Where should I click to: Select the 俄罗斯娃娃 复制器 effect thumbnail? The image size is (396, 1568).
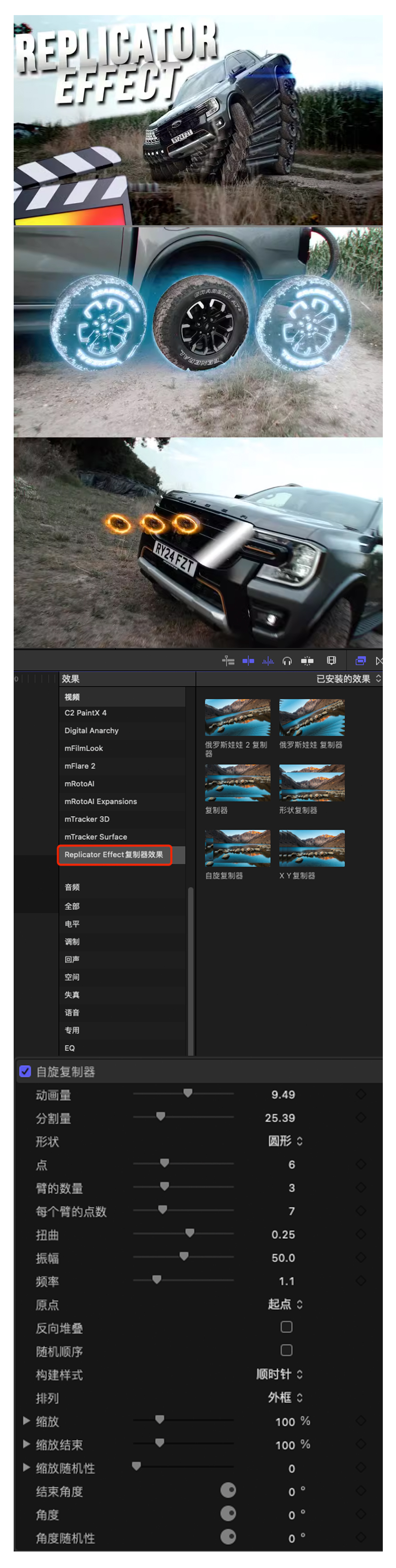311,718
